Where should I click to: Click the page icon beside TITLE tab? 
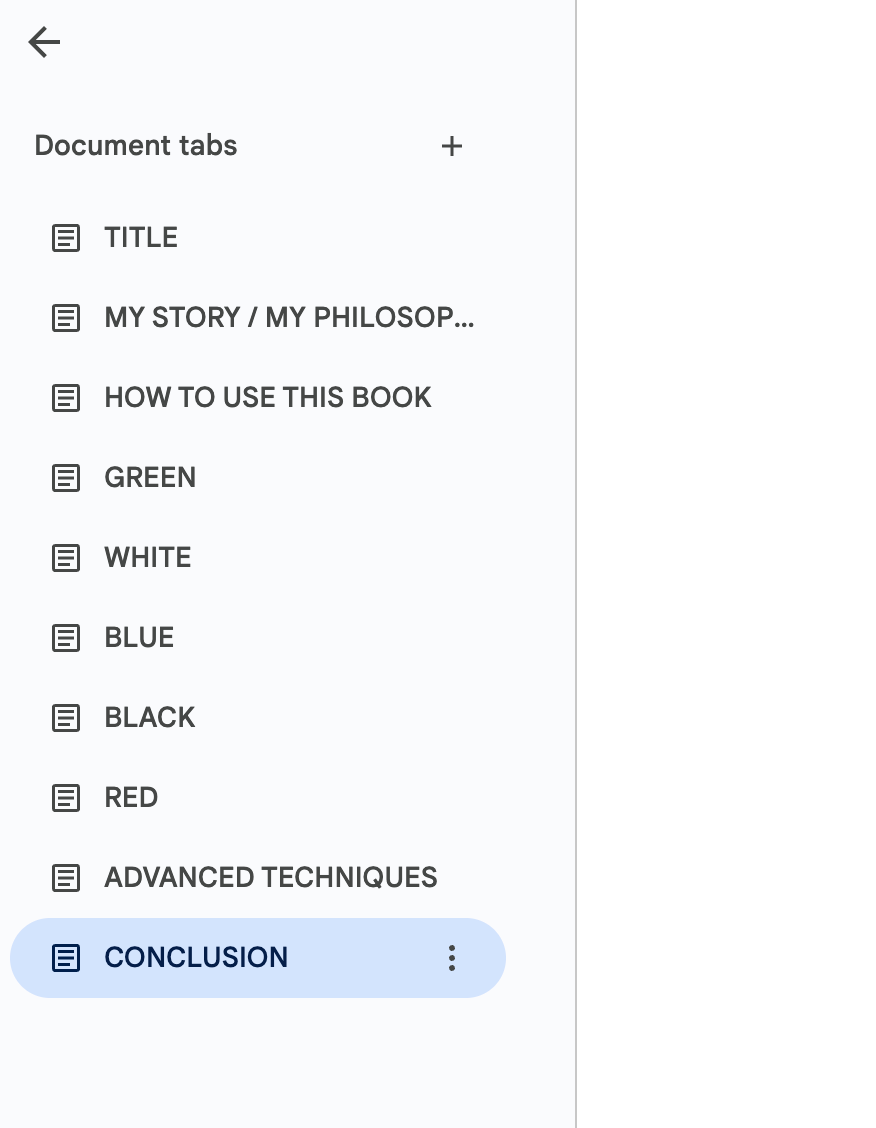66,238
